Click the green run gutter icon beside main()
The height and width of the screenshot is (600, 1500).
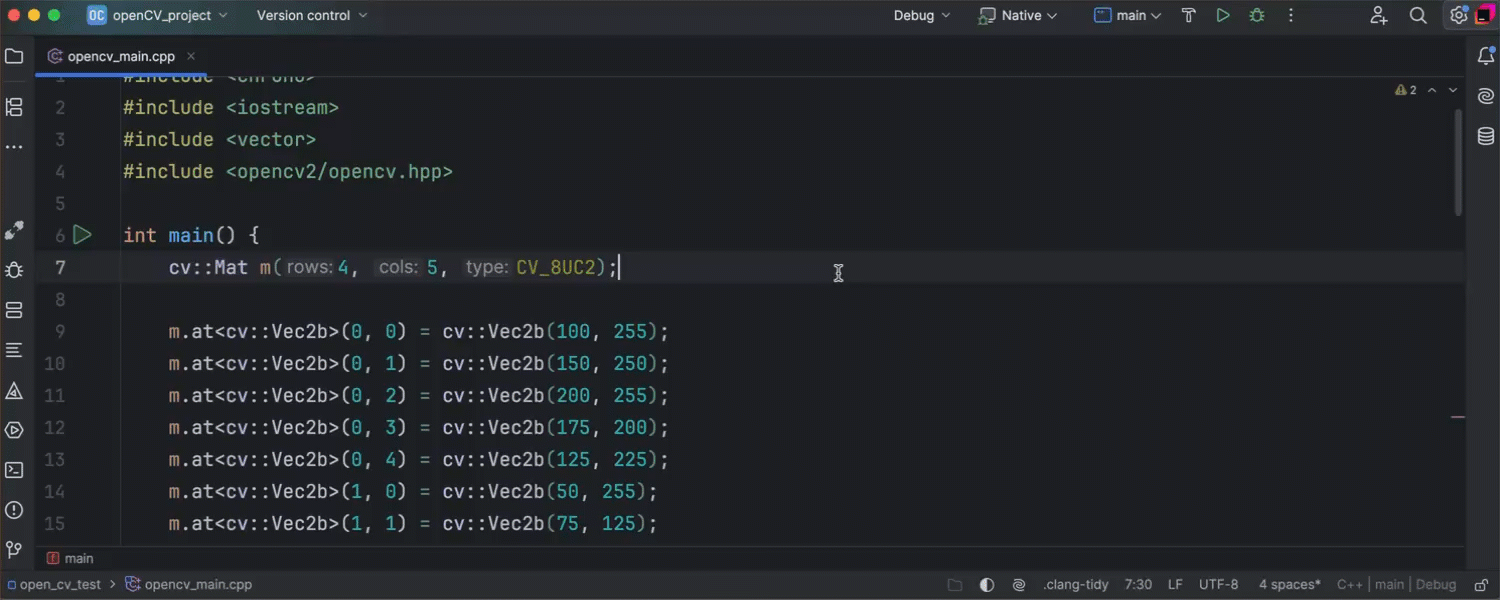[82, 235]
